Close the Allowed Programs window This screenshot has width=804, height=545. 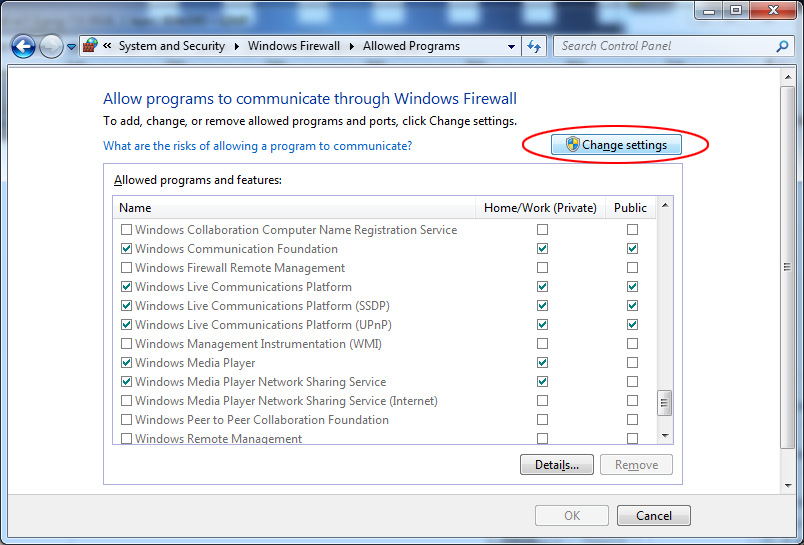click(x=774, y=10)
